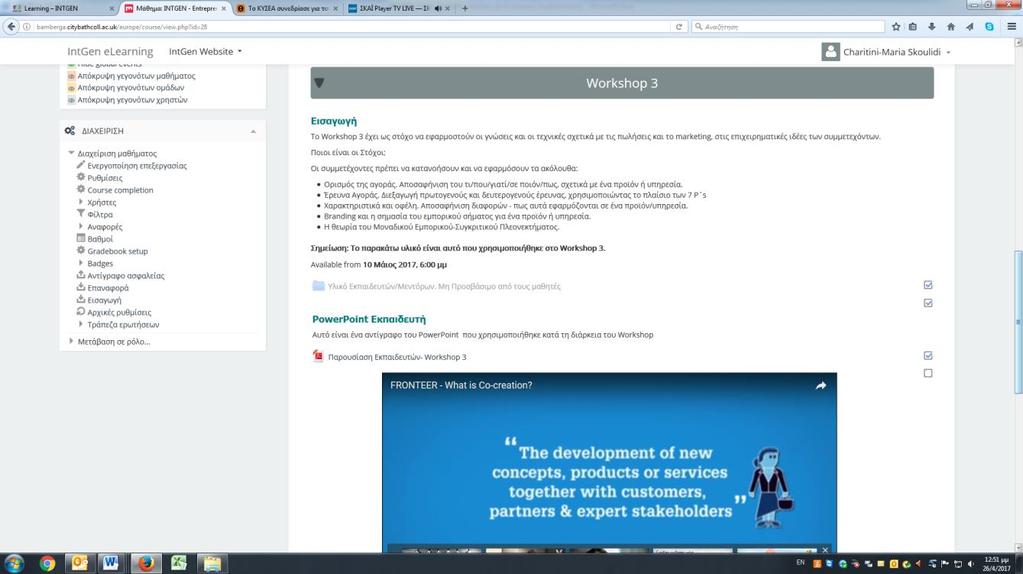Toggle eye icon for Απόκρυψη γεγονότων ομάδων
This screenshot has width=1023, height=574.
click(x=72, y=87)
